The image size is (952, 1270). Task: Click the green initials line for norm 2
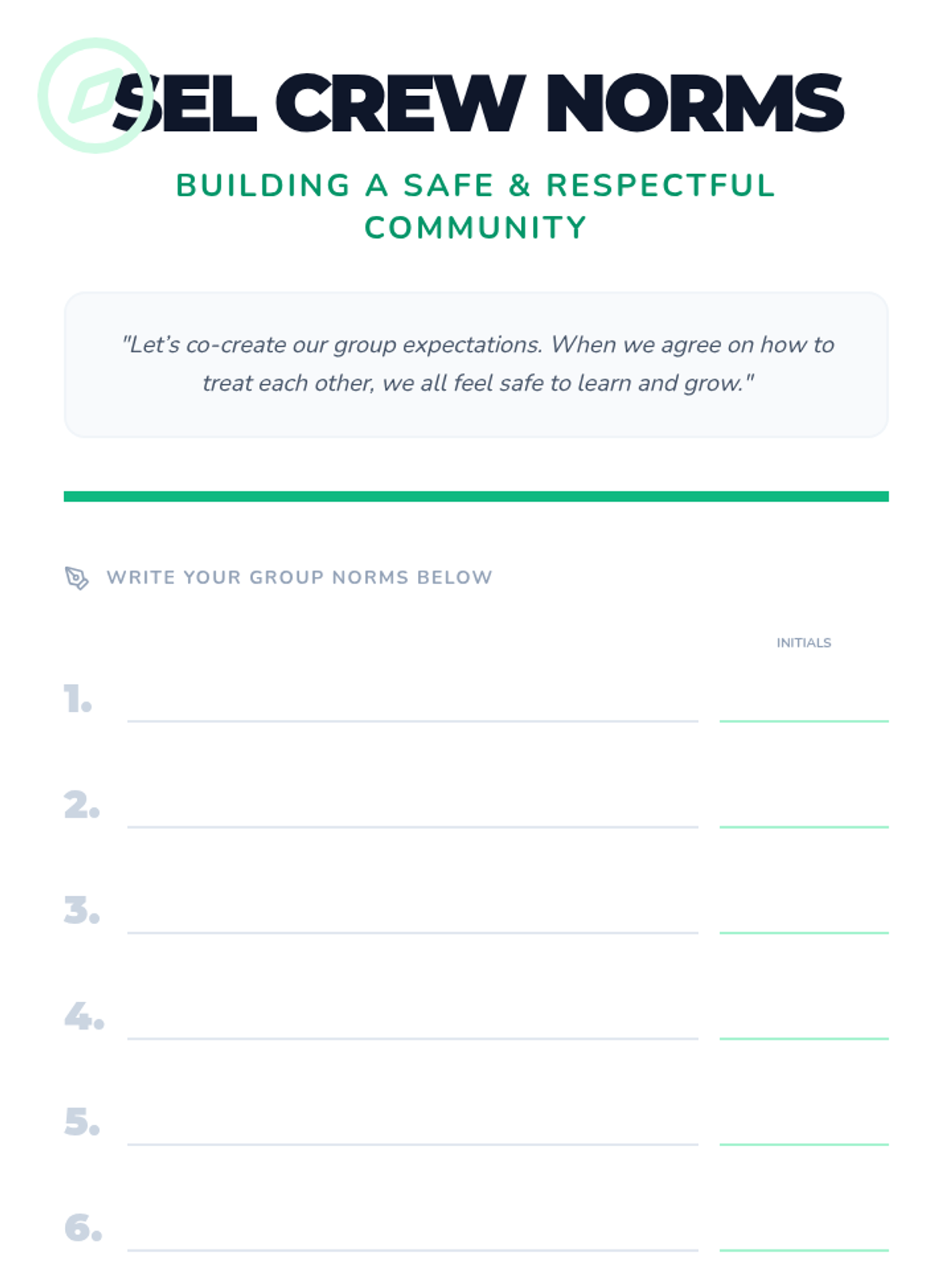[x=804, y=824]
